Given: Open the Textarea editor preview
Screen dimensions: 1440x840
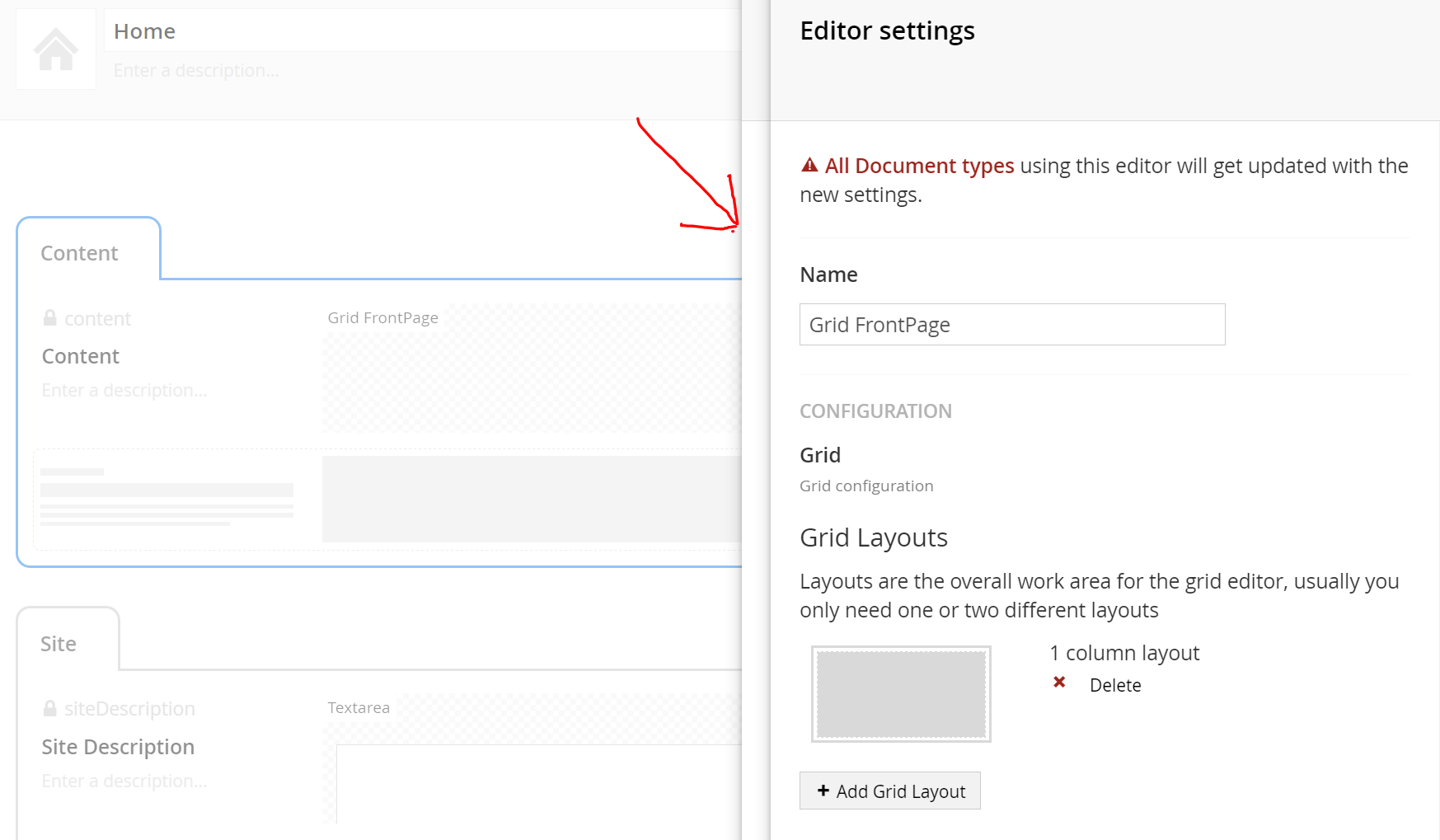Looking at the screenshot, I should tap(532, 758).
